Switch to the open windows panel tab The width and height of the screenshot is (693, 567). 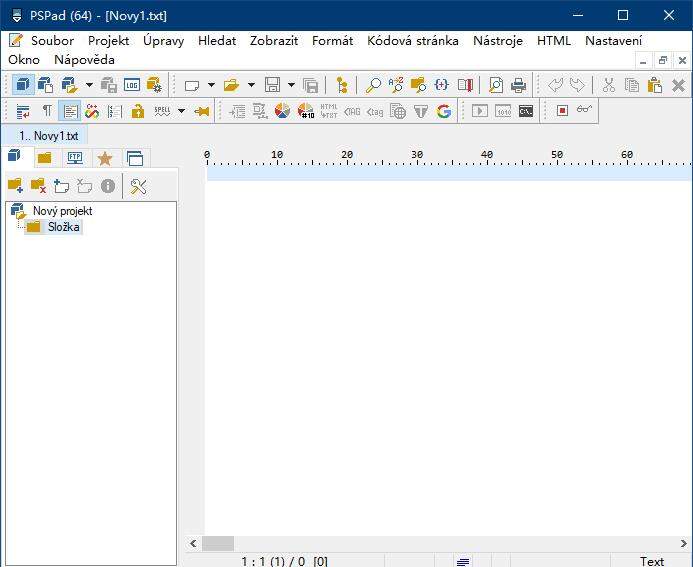tap(135, 158)
